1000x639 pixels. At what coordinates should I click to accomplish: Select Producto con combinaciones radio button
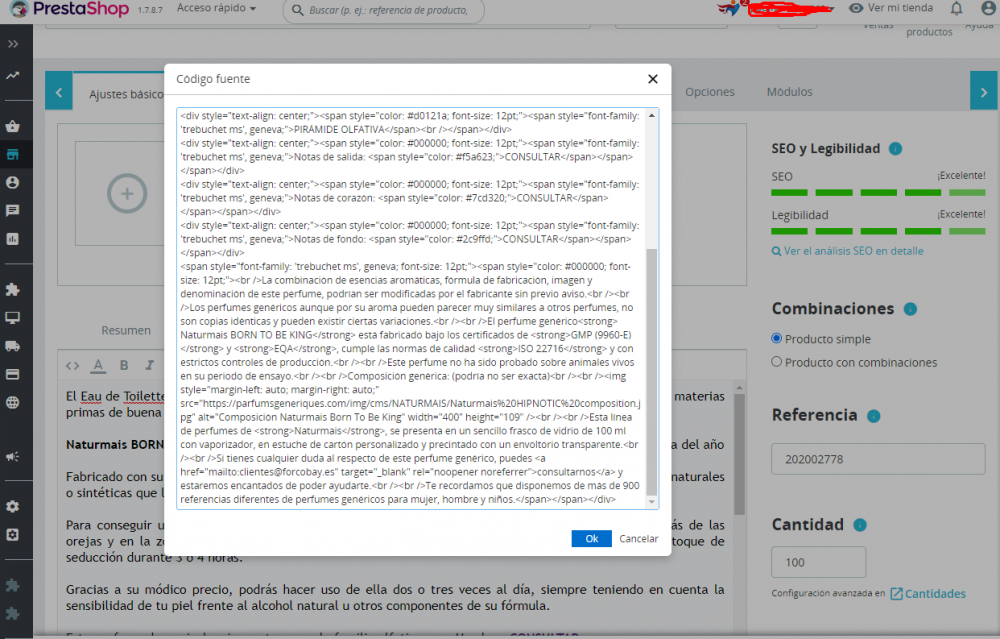tap(776, 362)
